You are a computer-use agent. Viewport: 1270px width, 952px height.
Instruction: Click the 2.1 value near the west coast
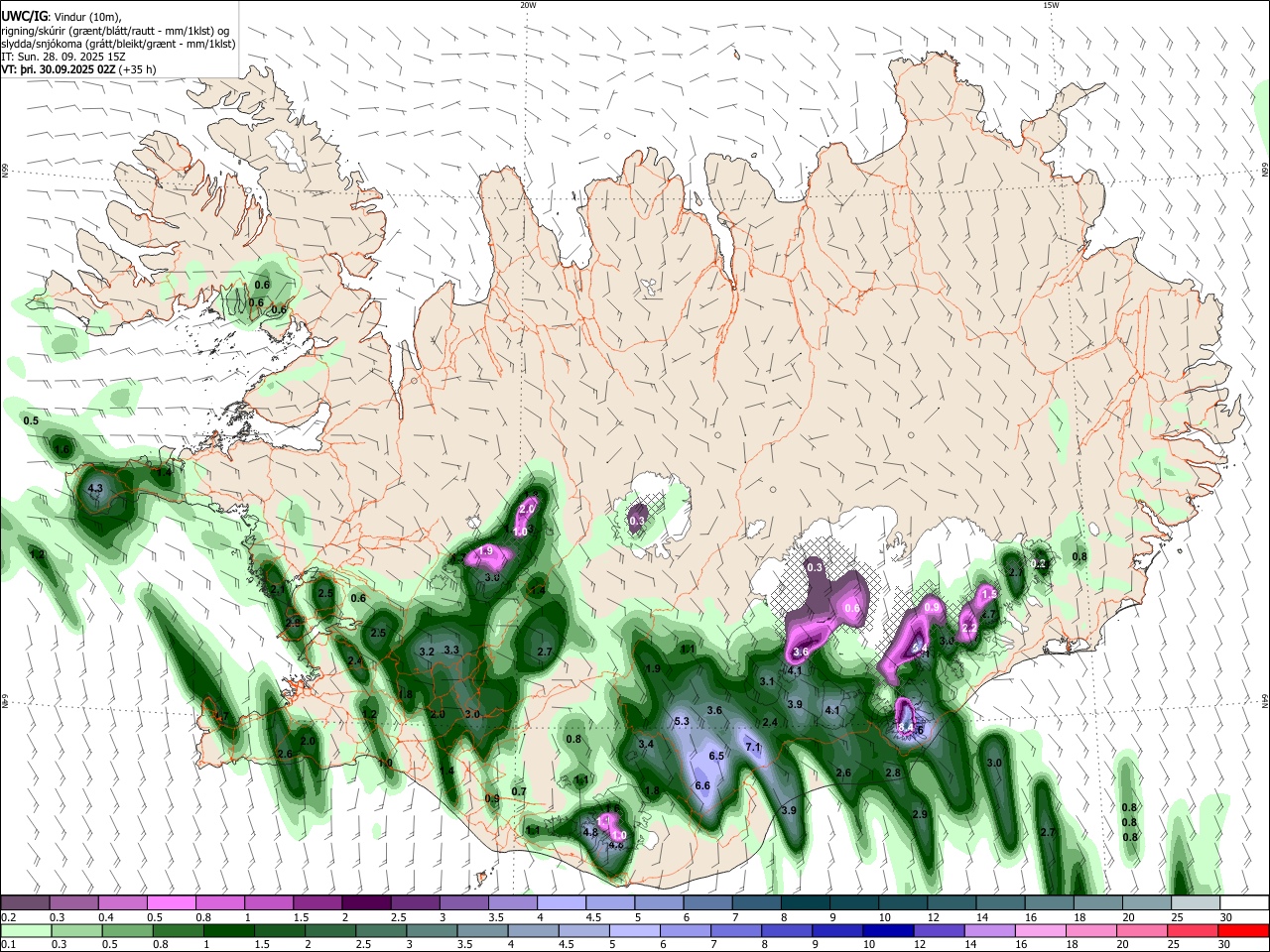pyautogui.click(x=278, y=589)
